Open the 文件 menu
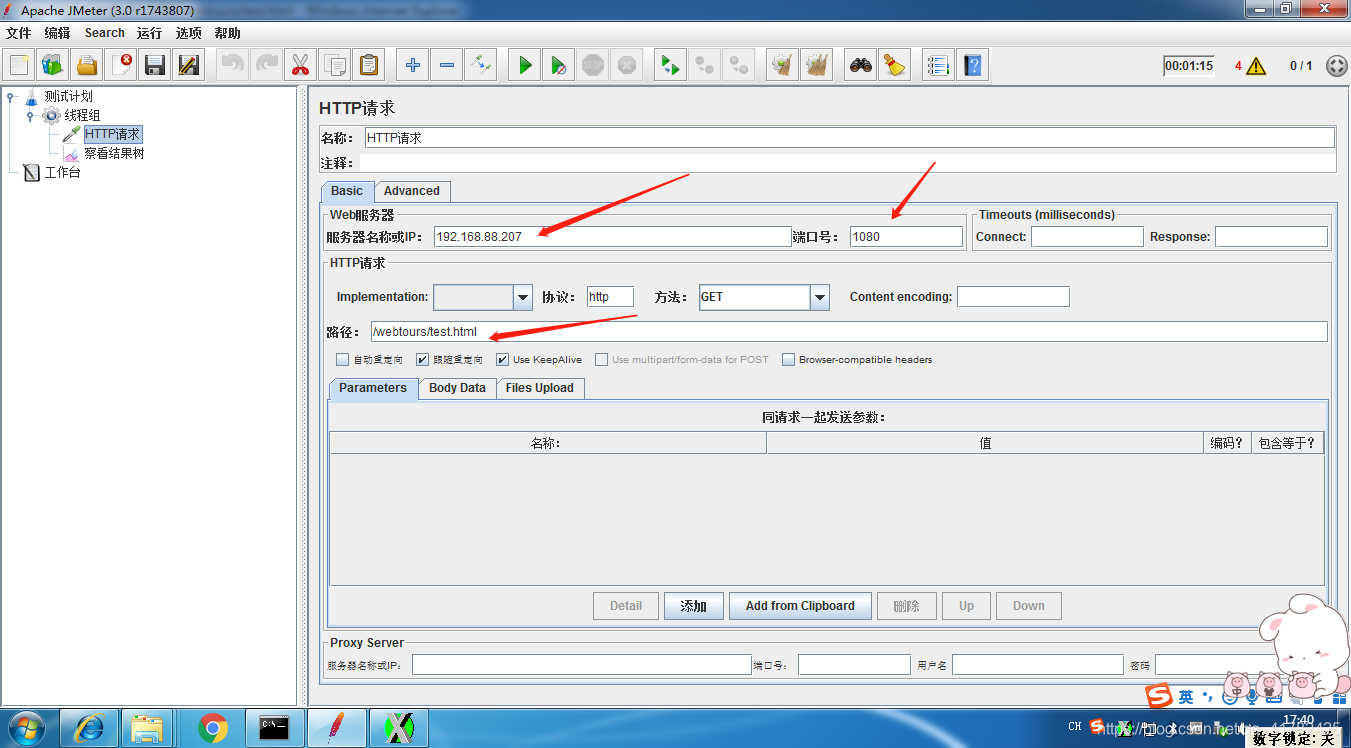Image resolution: width=1351 pixels, height=748 pixels. pyautogui.click(x=19, y=33)
